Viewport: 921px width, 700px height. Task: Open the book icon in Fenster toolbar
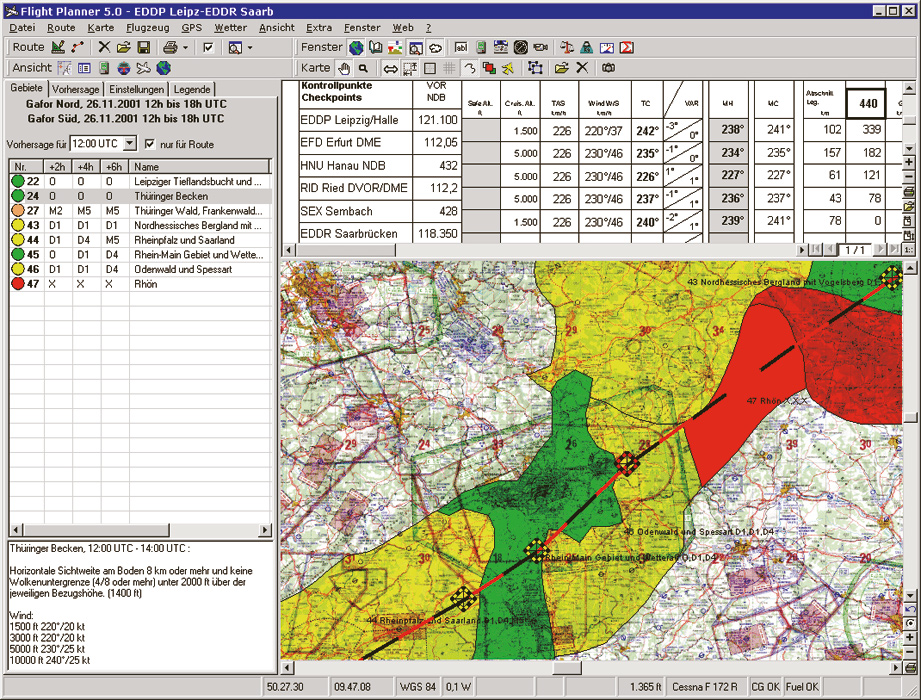pyautogui.click(x=375, y=48)
